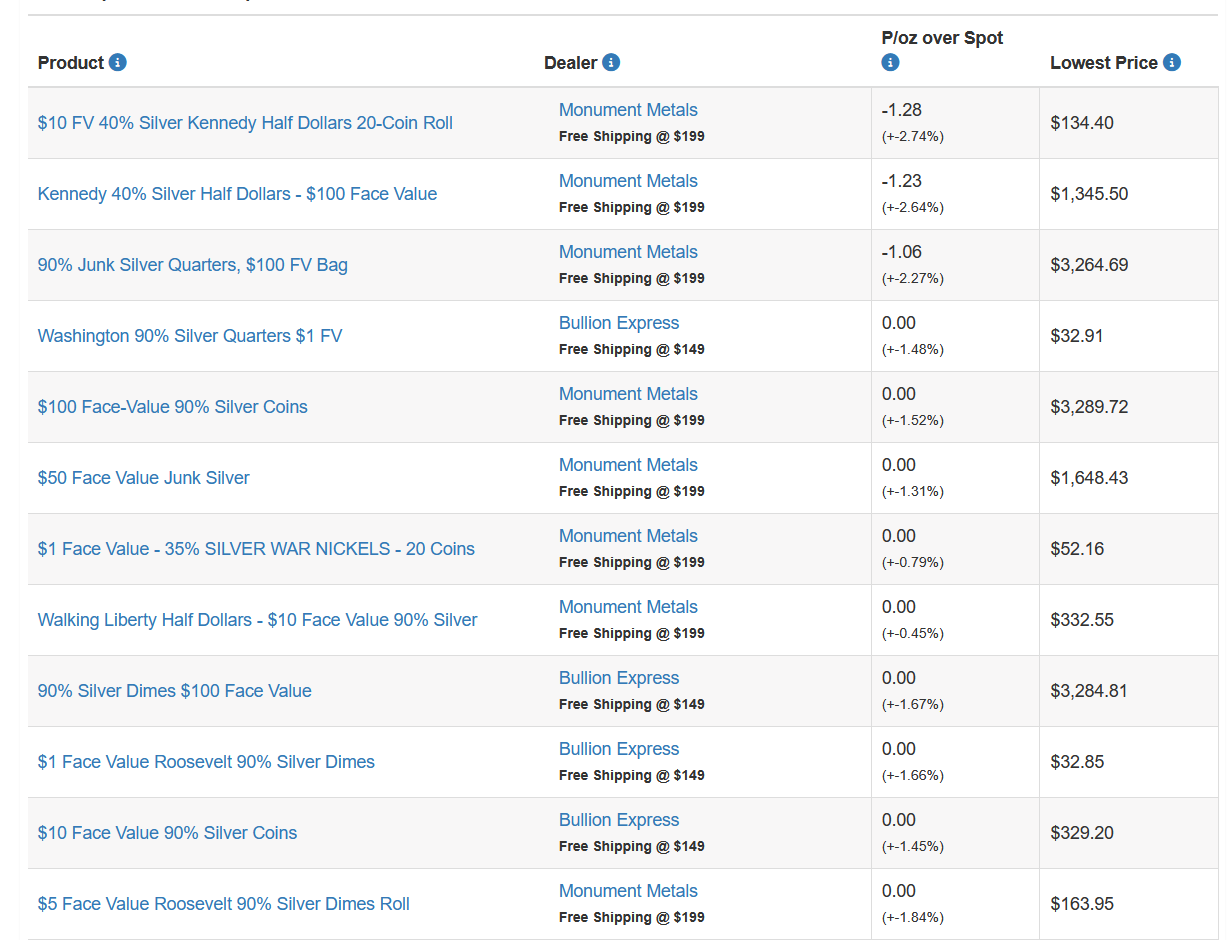This screenshot has height=940, width=1231.
Task: Click Bullion Express dealer for $10 Face Value Coins
Action: coord(619,820)
